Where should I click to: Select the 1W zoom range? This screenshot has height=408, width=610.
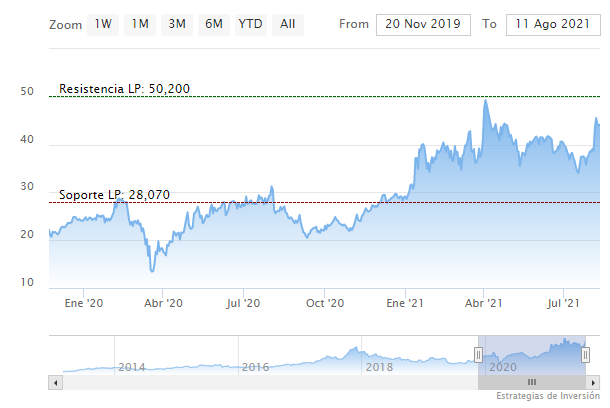point(104,23)
